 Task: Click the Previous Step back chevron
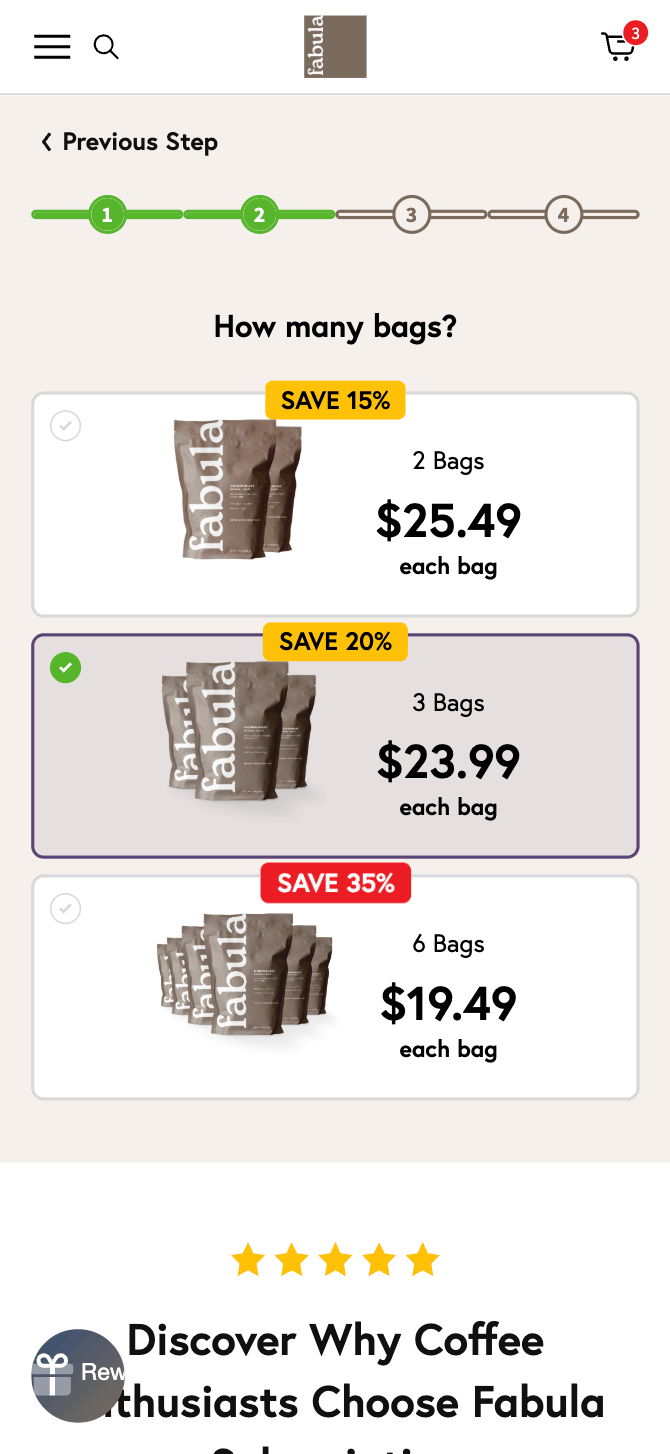pos(46,142)
